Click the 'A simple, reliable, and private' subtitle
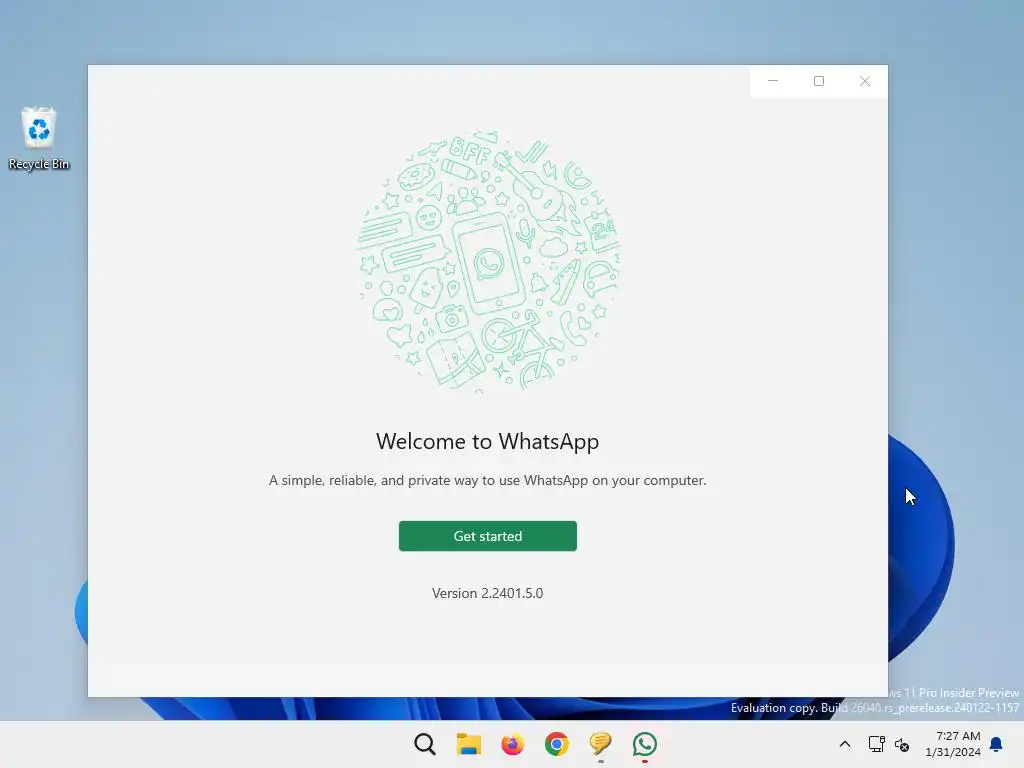Screen dimensions: 1024x768 point(488,480)
